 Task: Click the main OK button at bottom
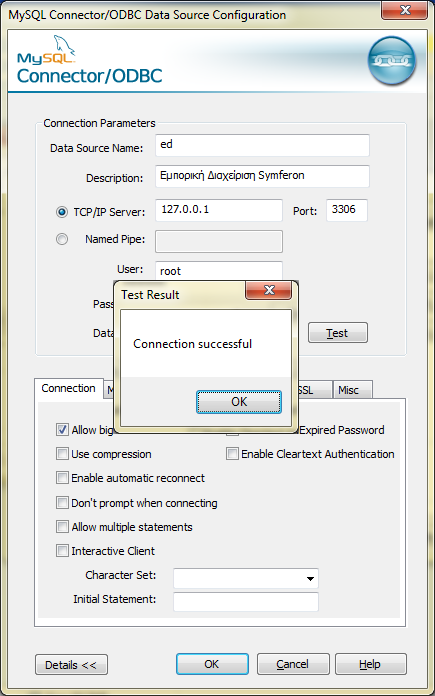coord(212,664)
